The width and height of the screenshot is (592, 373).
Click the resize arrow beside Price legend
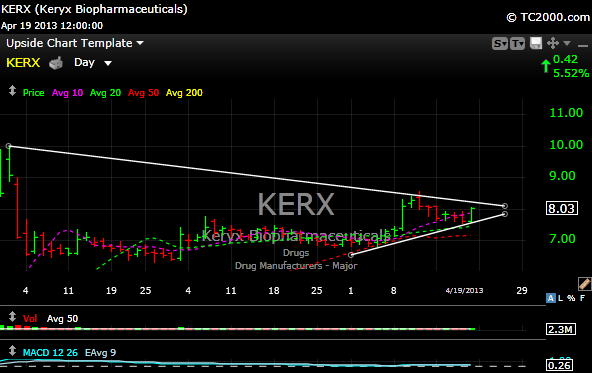click(x=12, y=91)
